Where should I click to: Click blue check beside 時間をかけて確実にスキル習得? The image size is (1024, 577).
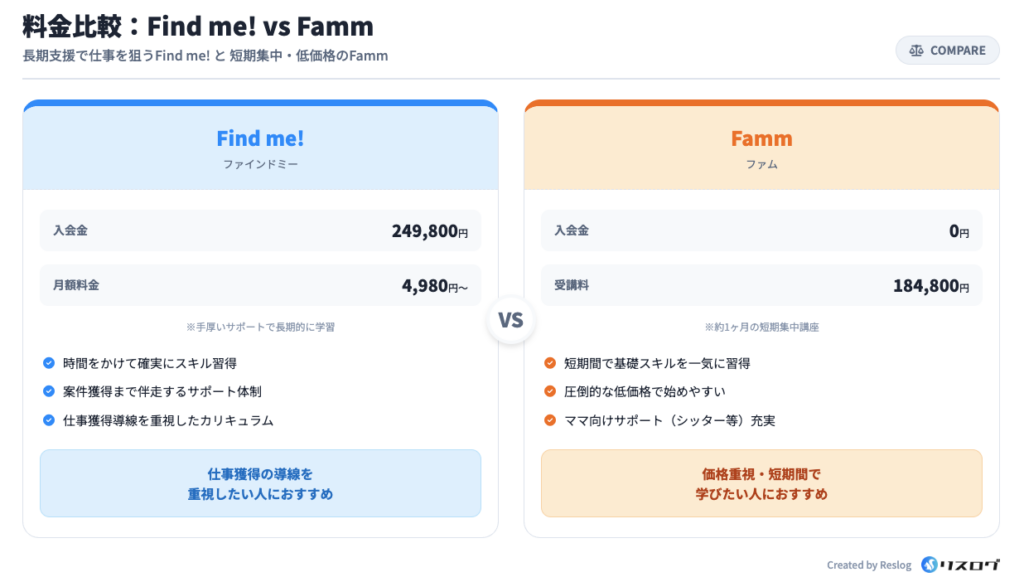pyautogui.click(x=49, y=363)
